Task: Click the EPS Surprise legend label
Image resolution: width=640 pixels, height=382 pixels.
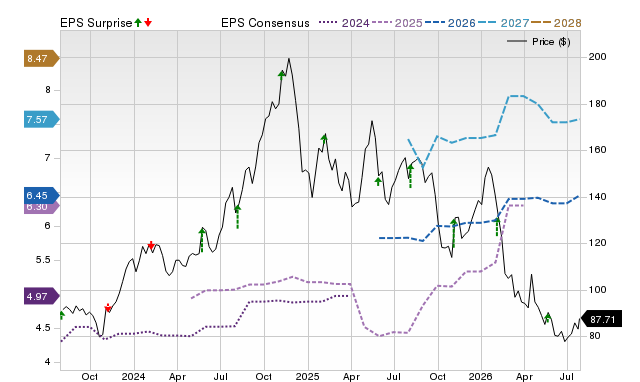Action: [96, 23]
